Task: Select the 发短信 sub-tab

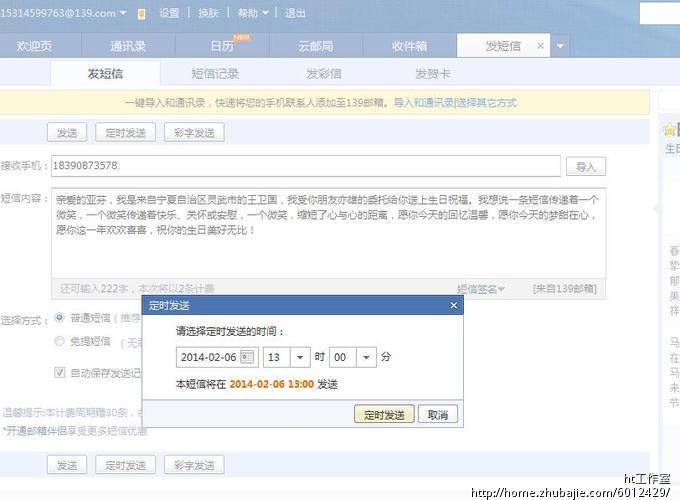Action: point(105,73)
